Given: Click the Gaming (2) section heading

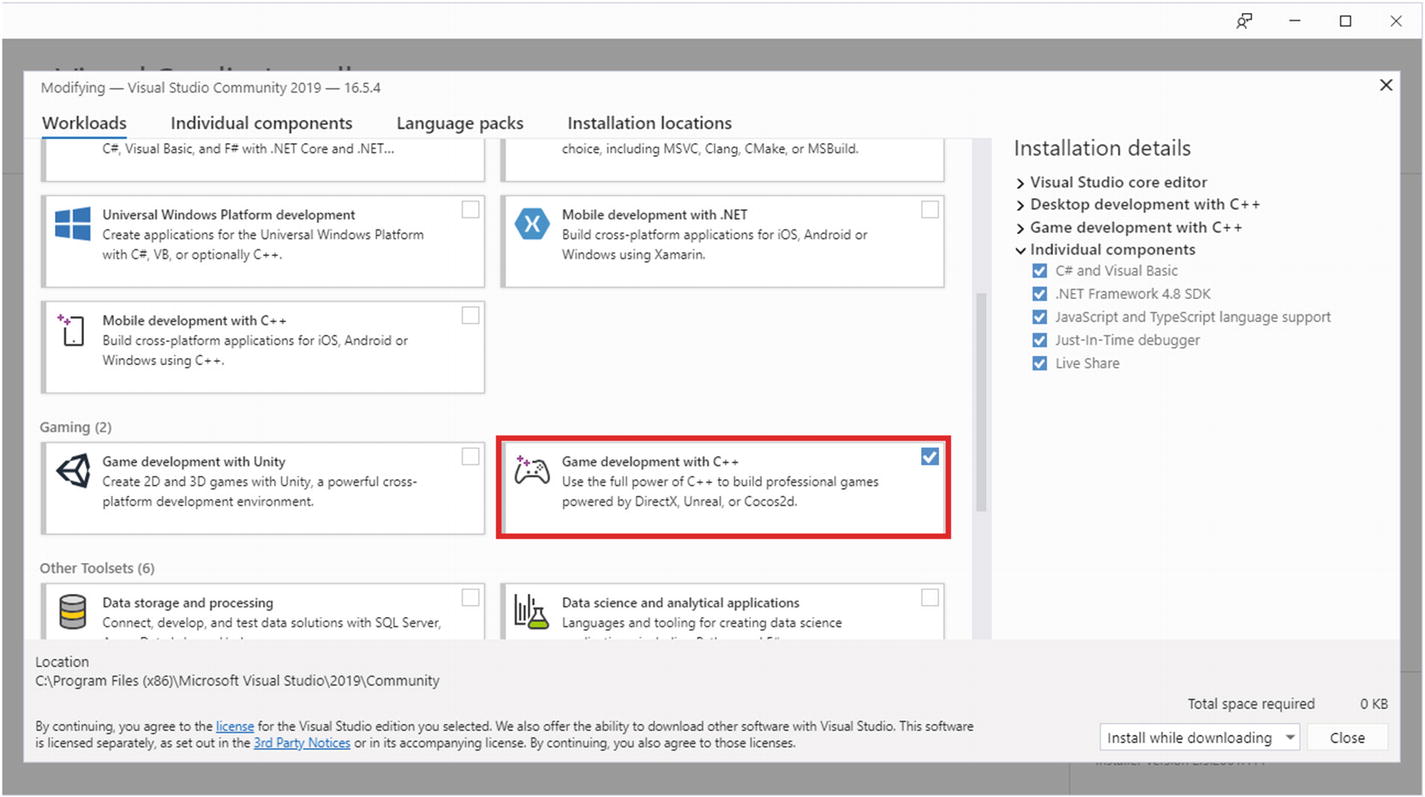Looking at the screenshot, I should pos(76,427).
